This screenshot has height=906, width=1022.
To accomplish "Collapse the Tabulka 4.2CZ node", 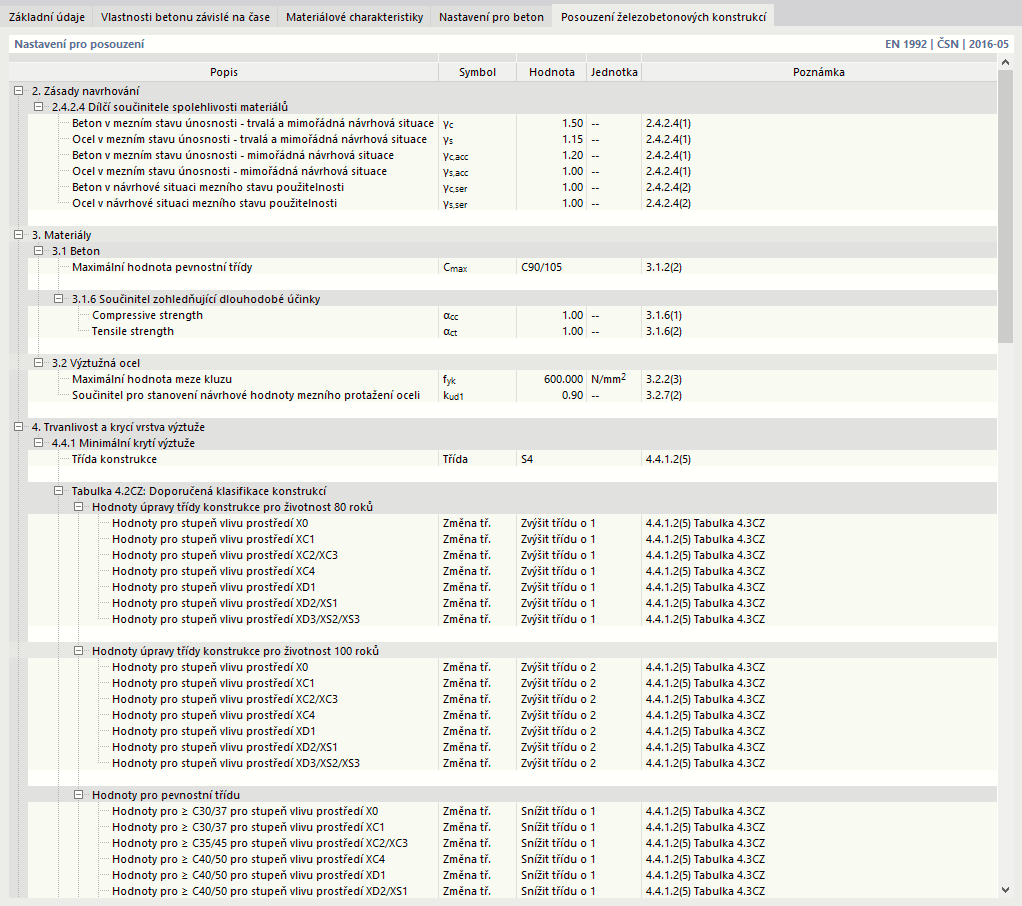I will [59, 491].
